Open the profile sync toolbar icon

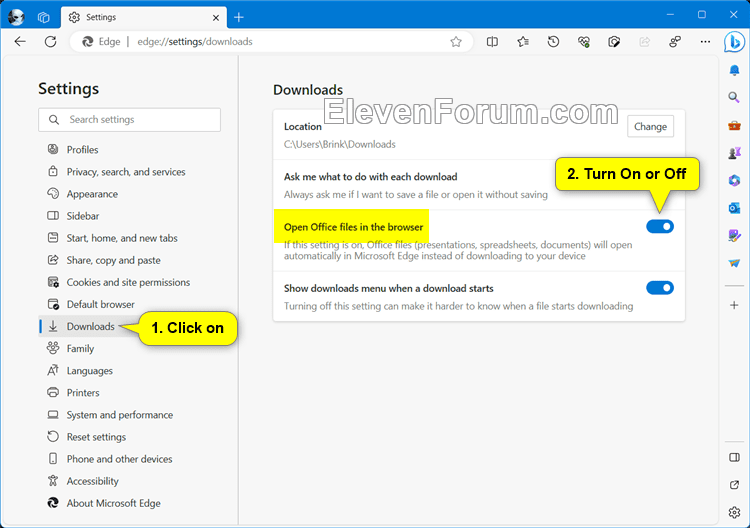675,42
